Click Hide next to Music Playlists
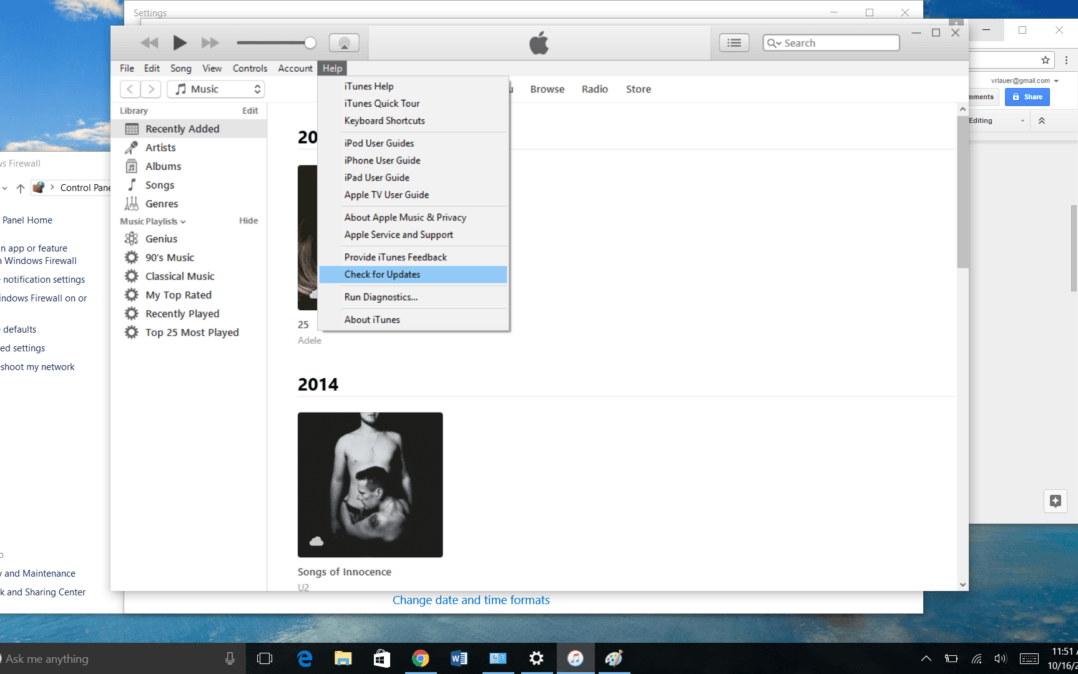Viewport: 1078px width, 674px height. pos(248,221)
